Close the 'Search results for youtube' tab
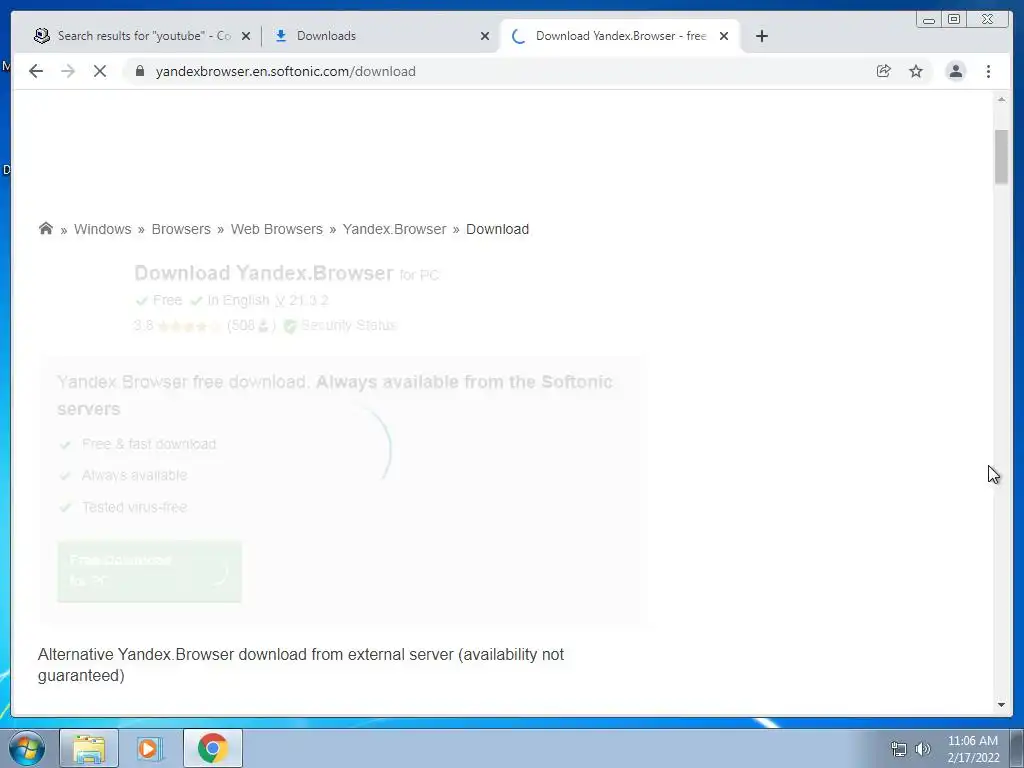 tap(246, 36)
